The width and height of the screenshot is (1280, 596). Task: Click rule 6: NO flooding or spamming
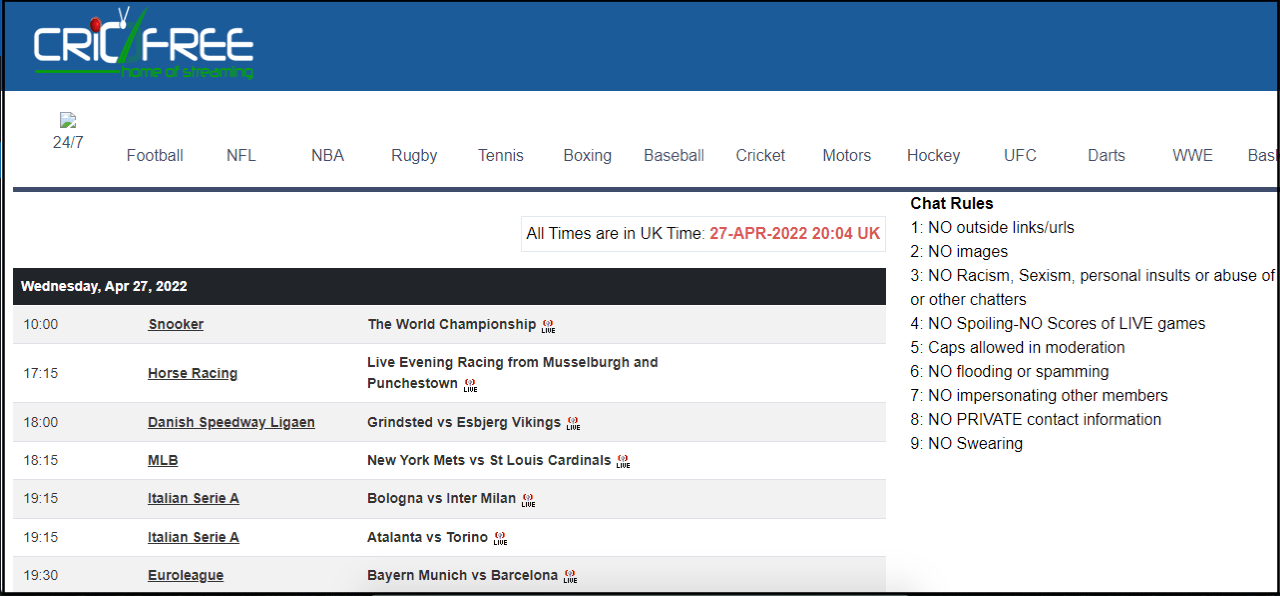tap(1009, 371)
